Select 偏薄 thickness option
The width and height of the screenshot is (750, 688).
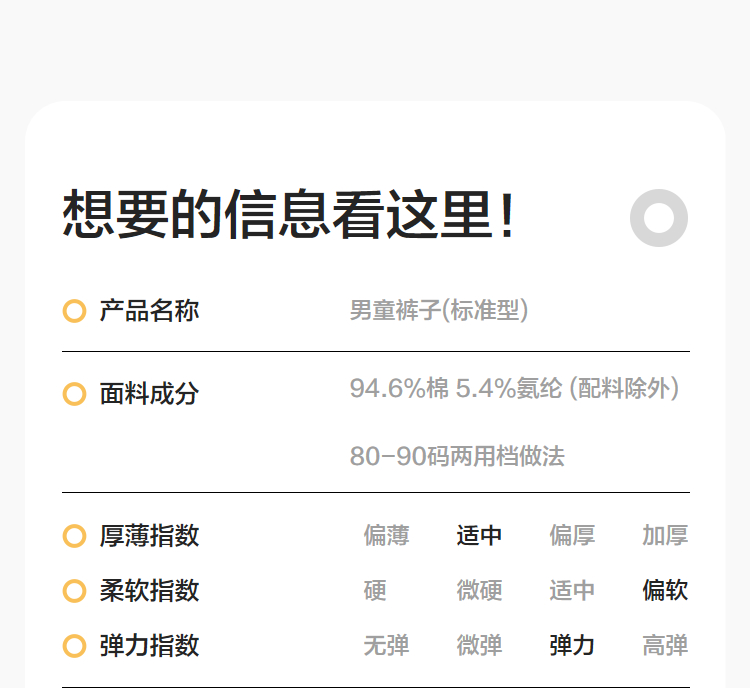386,536
